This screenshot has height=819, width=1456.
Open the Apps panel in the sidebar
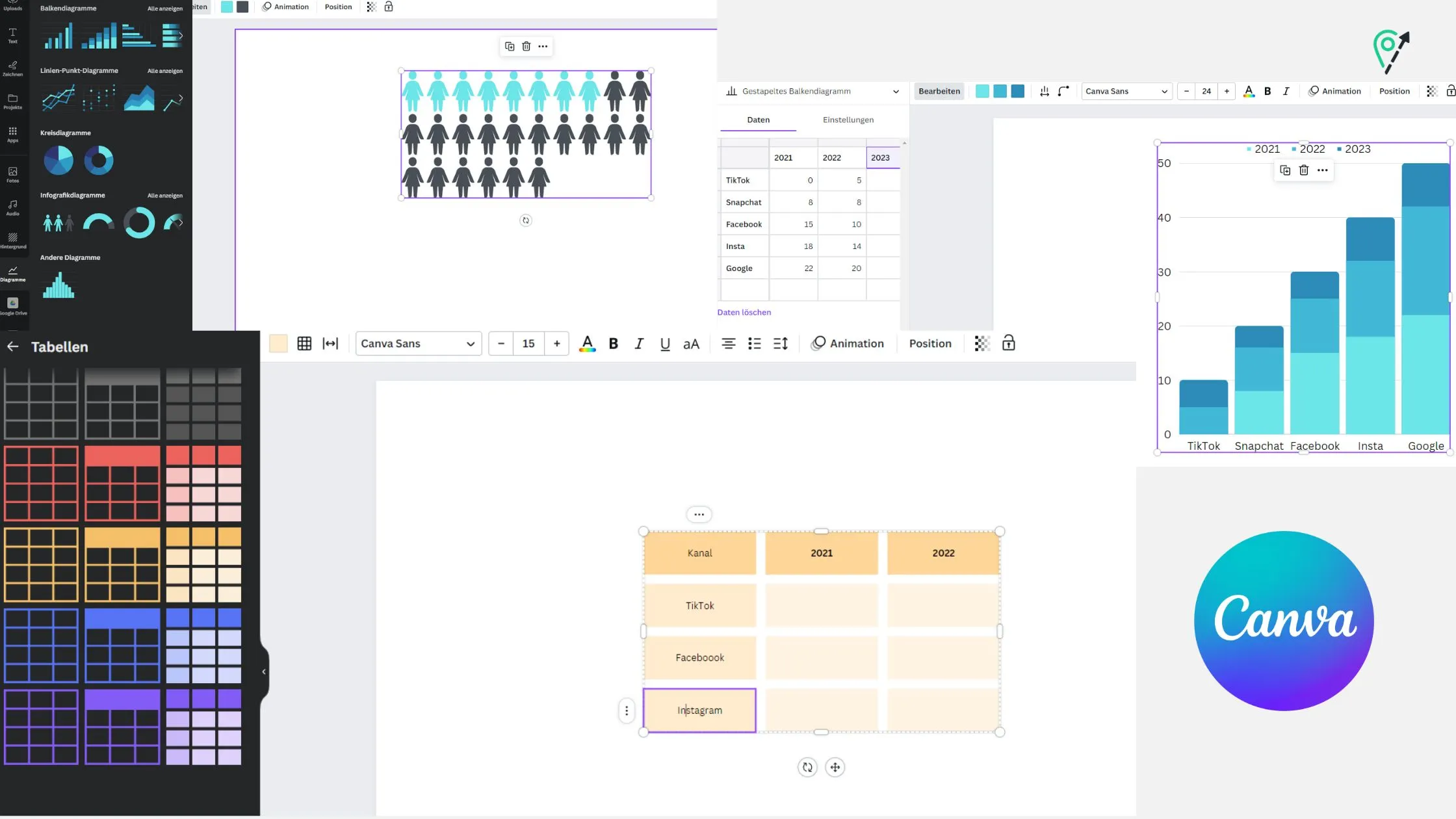tap(12, 135)
